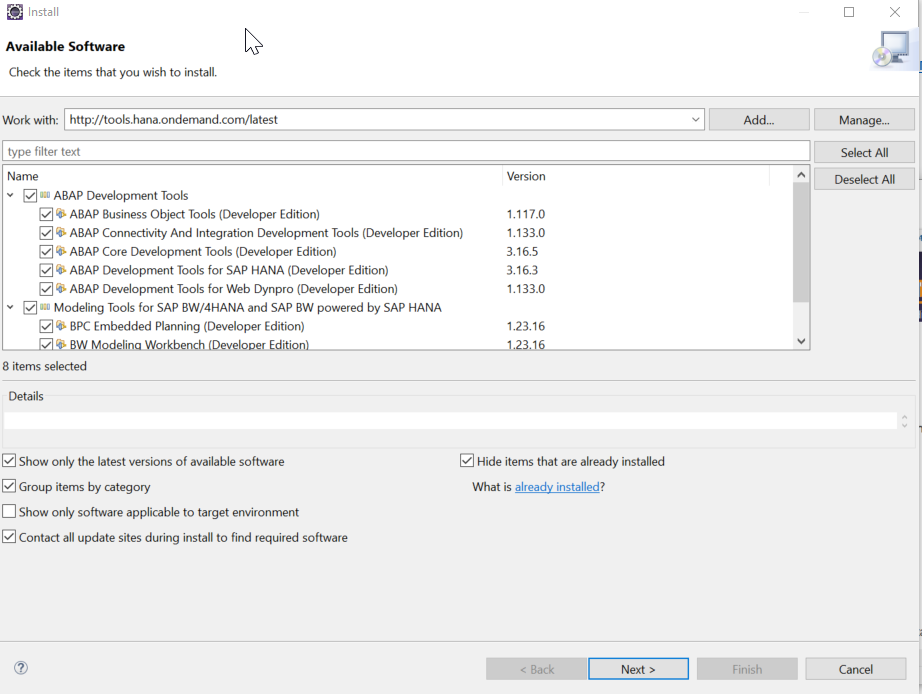Click the plugin icon beside ABAP Development Tools for SAP HANA
The image size is (922, 694).
pos(62,270)
